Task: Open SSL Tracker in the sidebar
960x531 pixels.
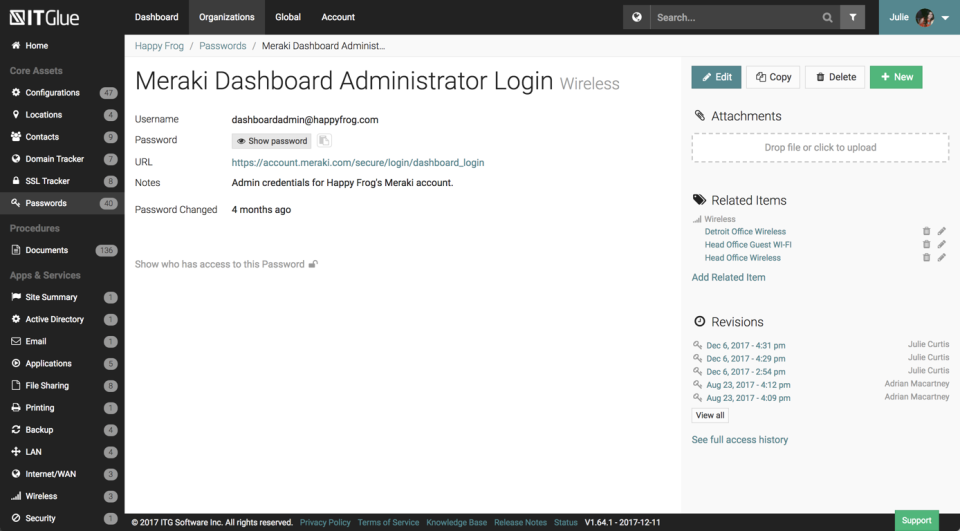Action: [x=48, y=181]
